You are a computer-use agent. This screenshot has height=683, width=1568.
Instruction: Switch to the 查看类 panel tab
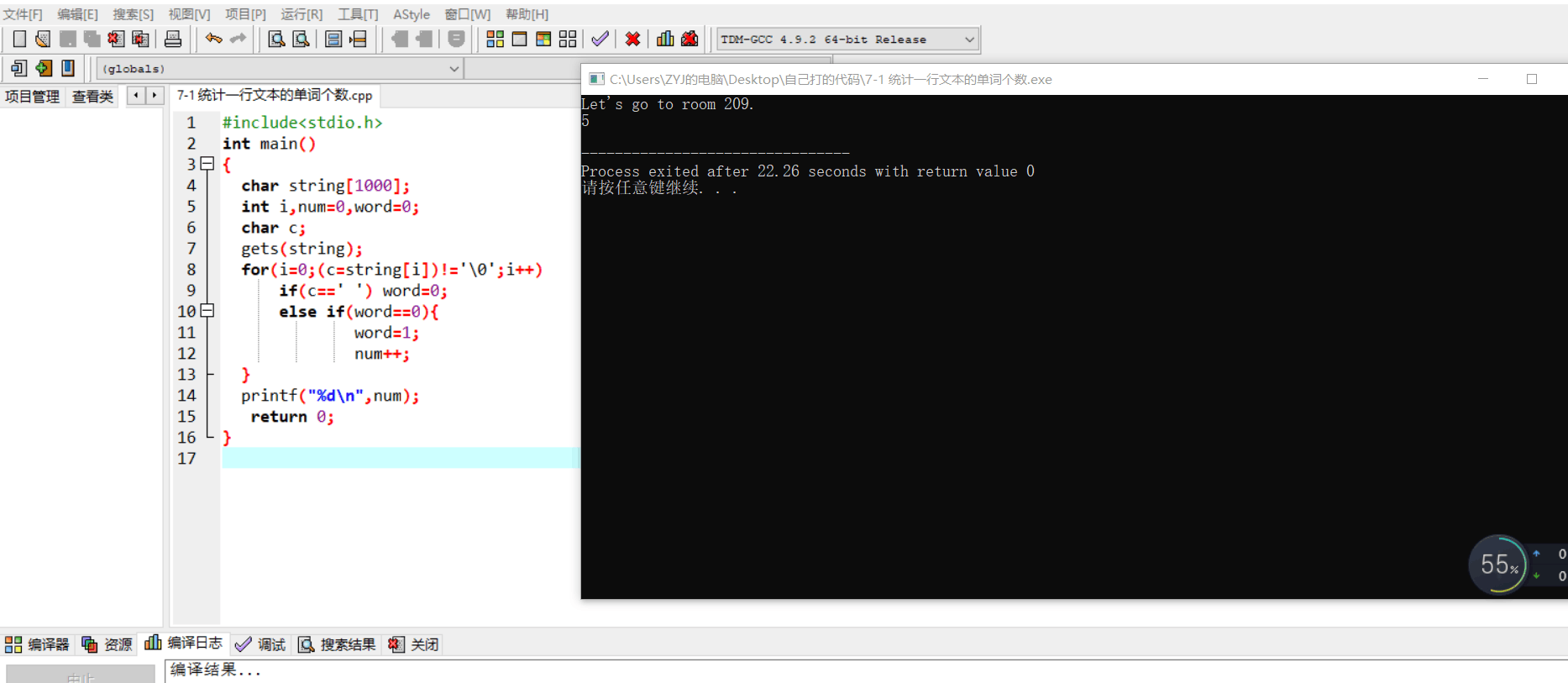click(x=92, y=97)
